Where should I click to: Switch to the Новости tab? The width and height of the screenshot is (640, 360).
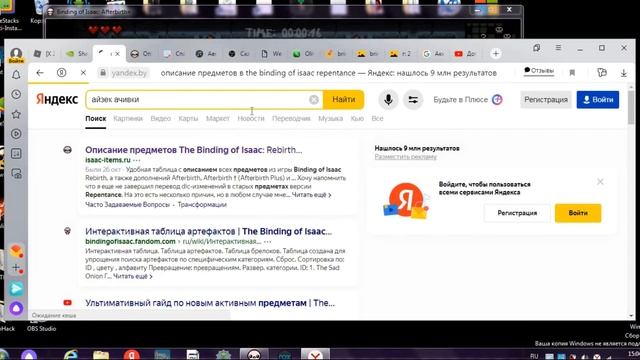(251, 119)
